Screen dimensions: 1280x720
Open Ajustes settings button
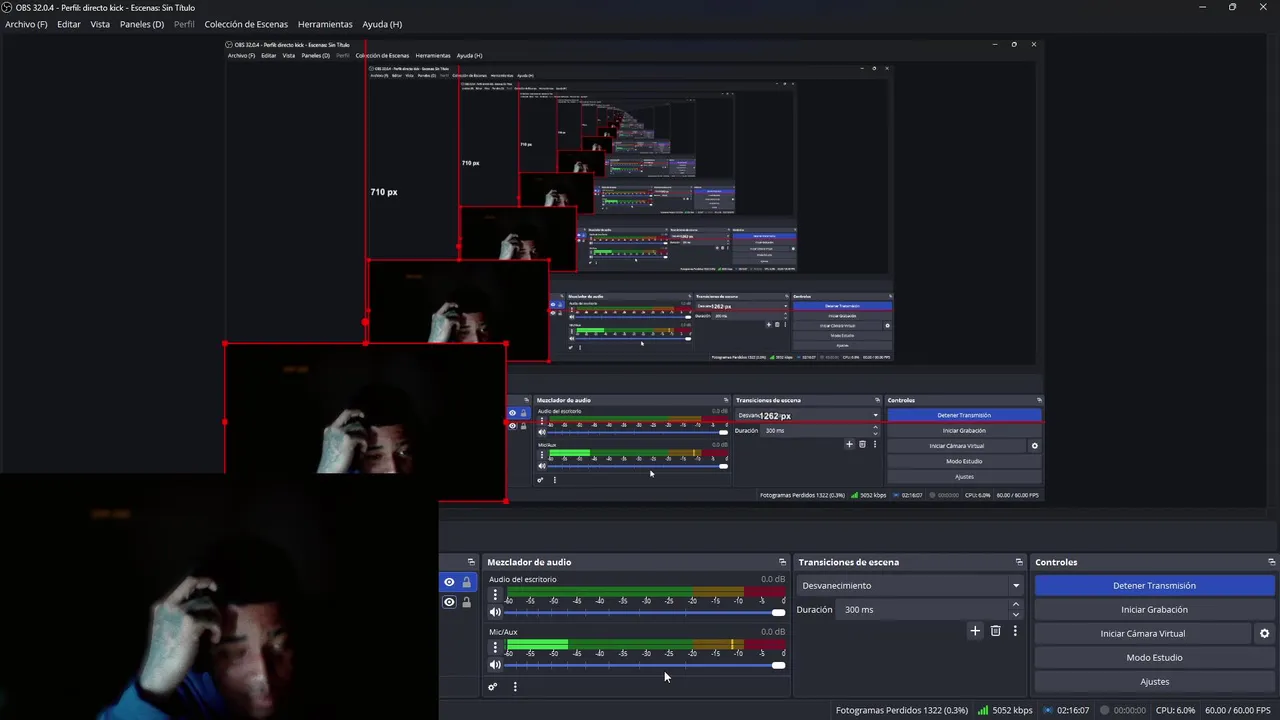click(x=1154, y=682)
